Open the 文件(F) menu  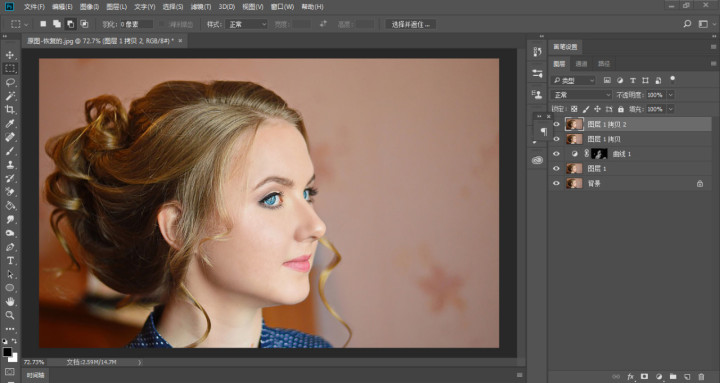34,7
